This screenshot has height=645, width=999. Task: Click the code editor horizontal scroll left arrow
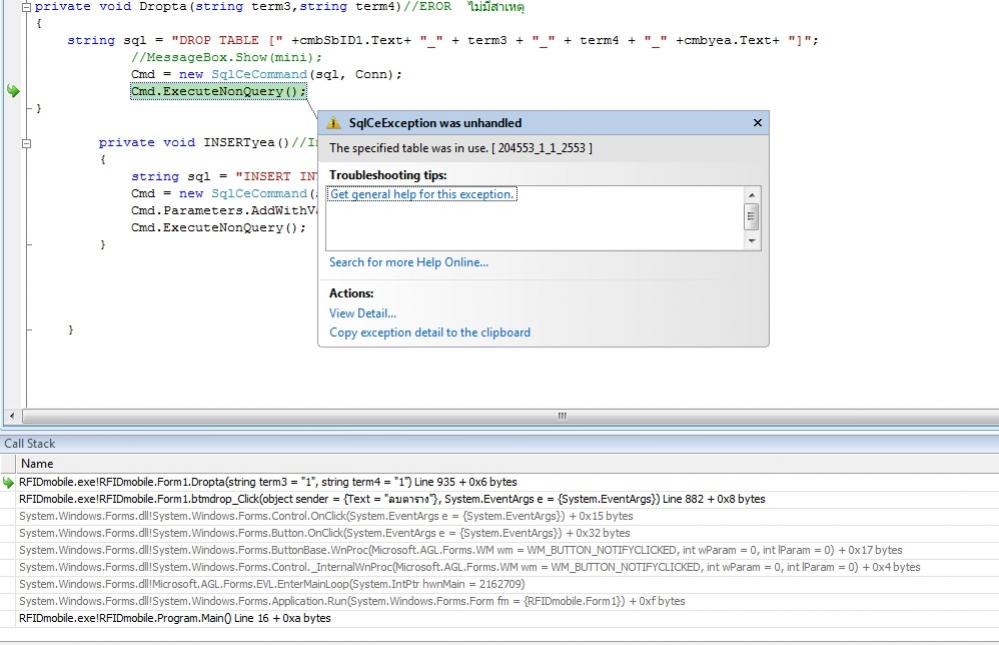pos(12,416)
